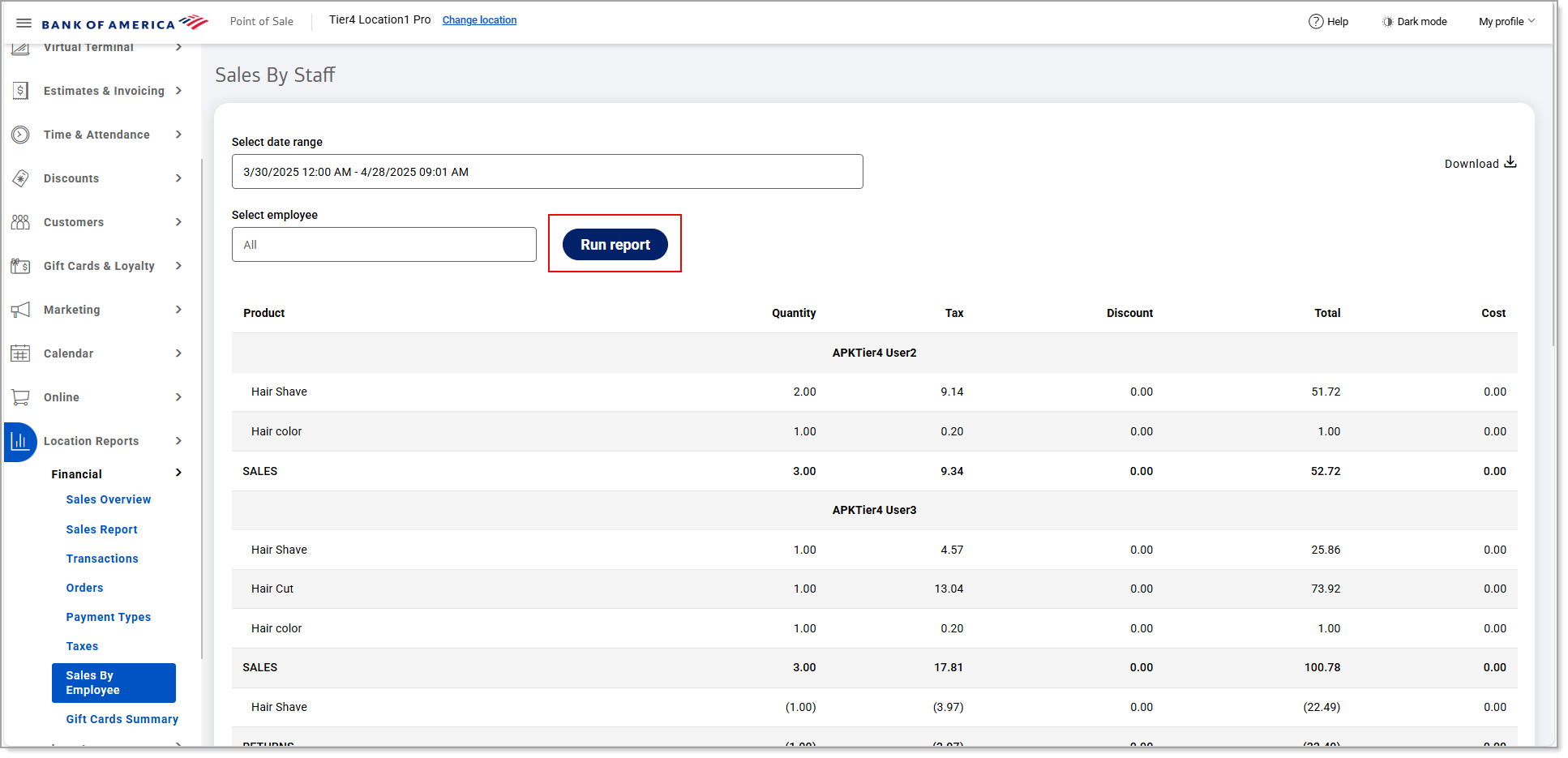1568x758 pixels.
Task: Open Sales Report link
Action: tap(102, 529)
